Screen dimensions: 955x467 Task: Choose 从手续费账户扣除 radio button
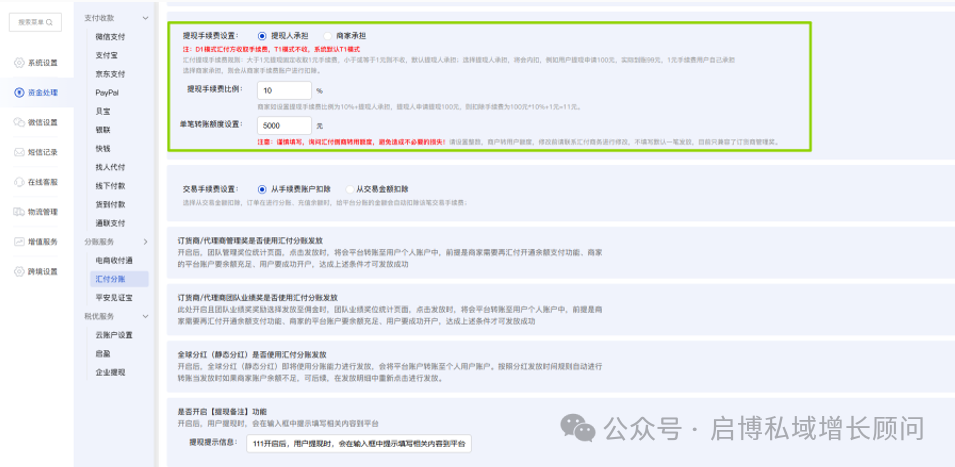(262, 188)
